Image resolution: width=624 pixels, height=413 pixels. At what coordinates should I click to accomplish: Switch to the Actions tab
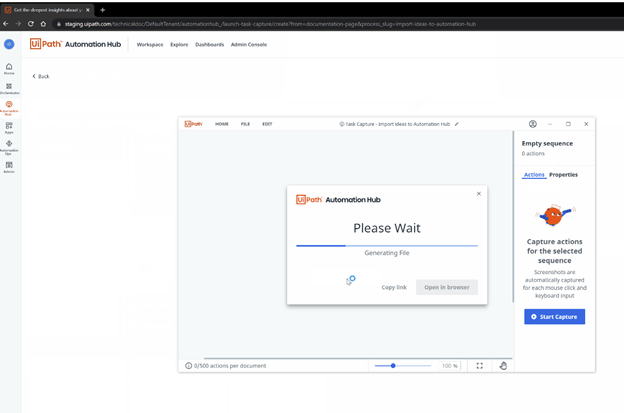[534, 175]
